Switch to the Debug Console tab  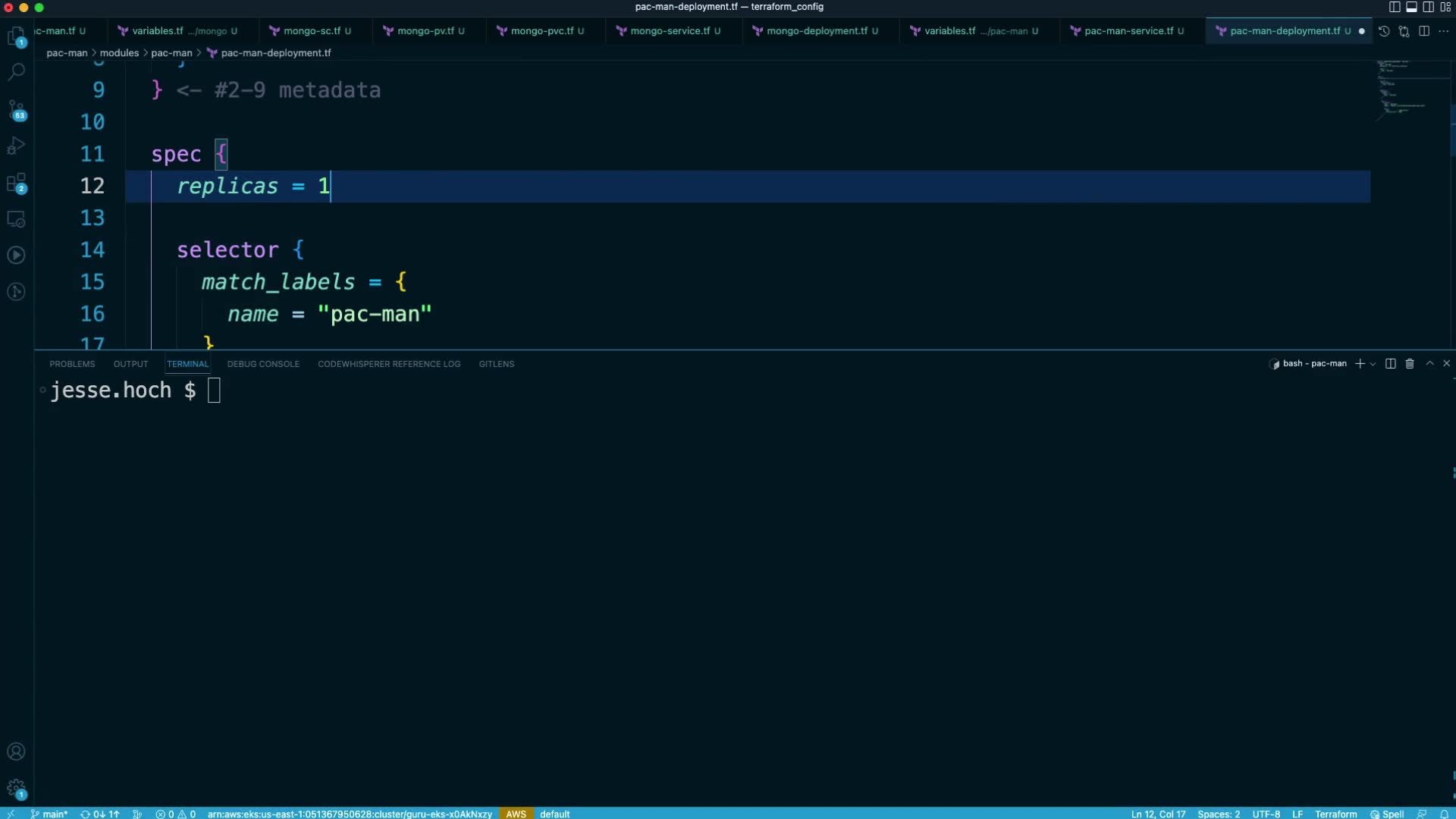pyautogui.click(x=263, y=364)
